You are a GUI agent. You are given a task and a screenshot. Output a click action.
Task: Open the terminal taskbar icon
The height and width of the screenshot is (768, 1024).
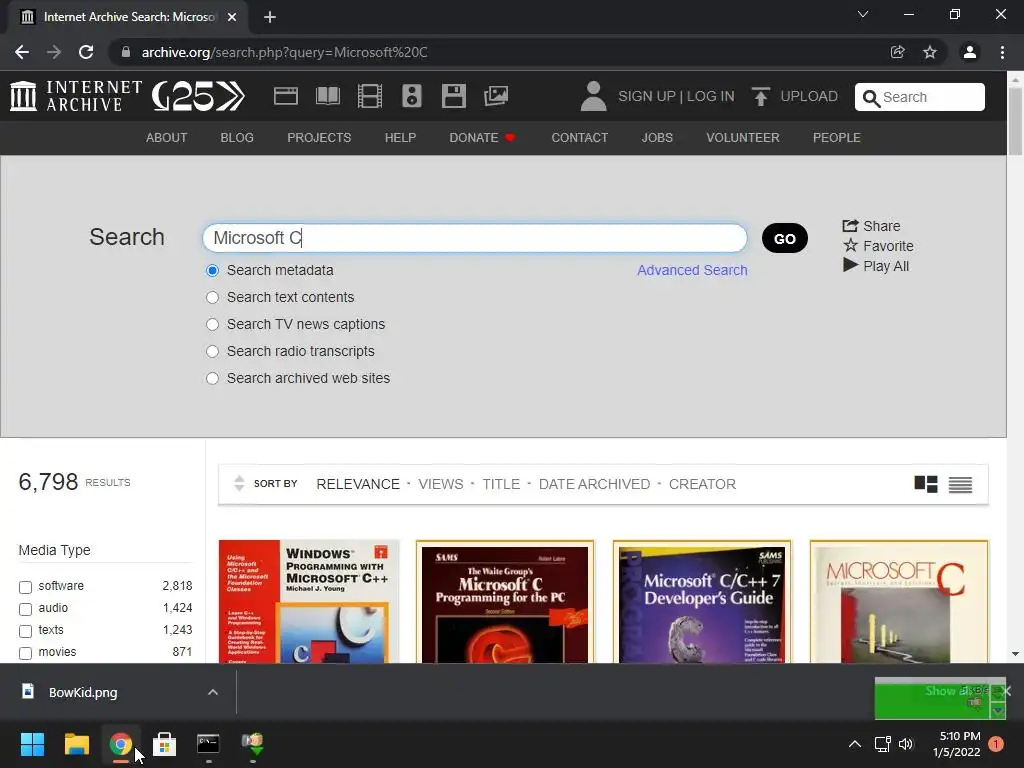click(x=208, y=744)
